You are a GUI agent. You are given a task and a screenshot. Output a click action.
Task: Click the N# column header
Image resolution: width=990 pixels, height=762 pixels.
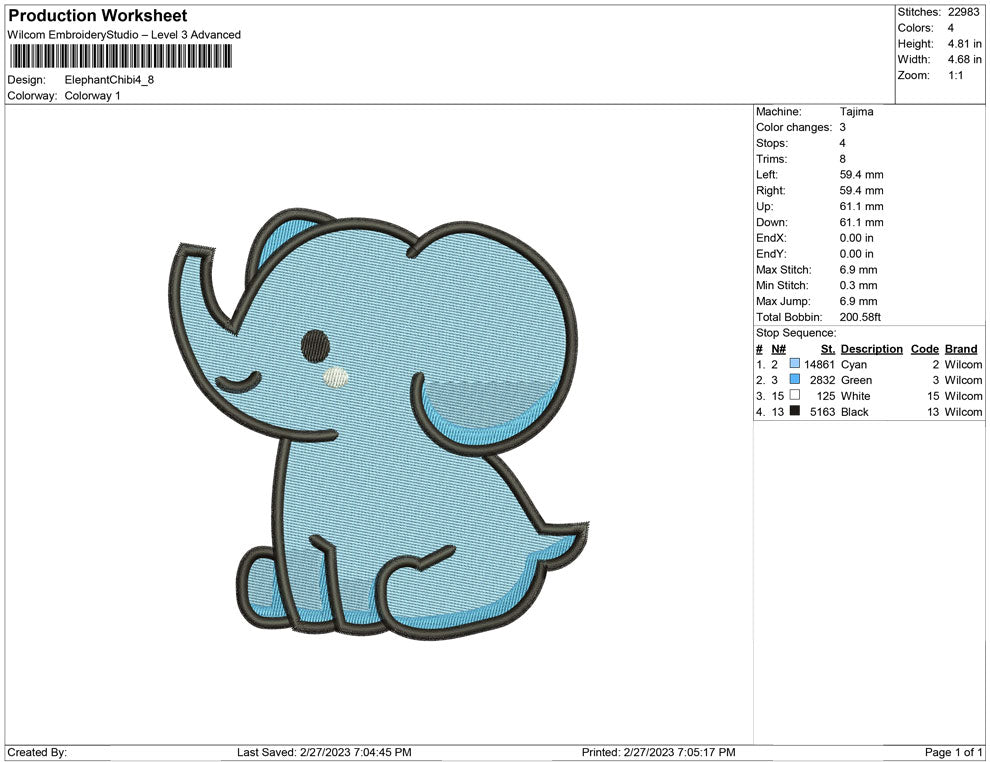click(778, 349)
